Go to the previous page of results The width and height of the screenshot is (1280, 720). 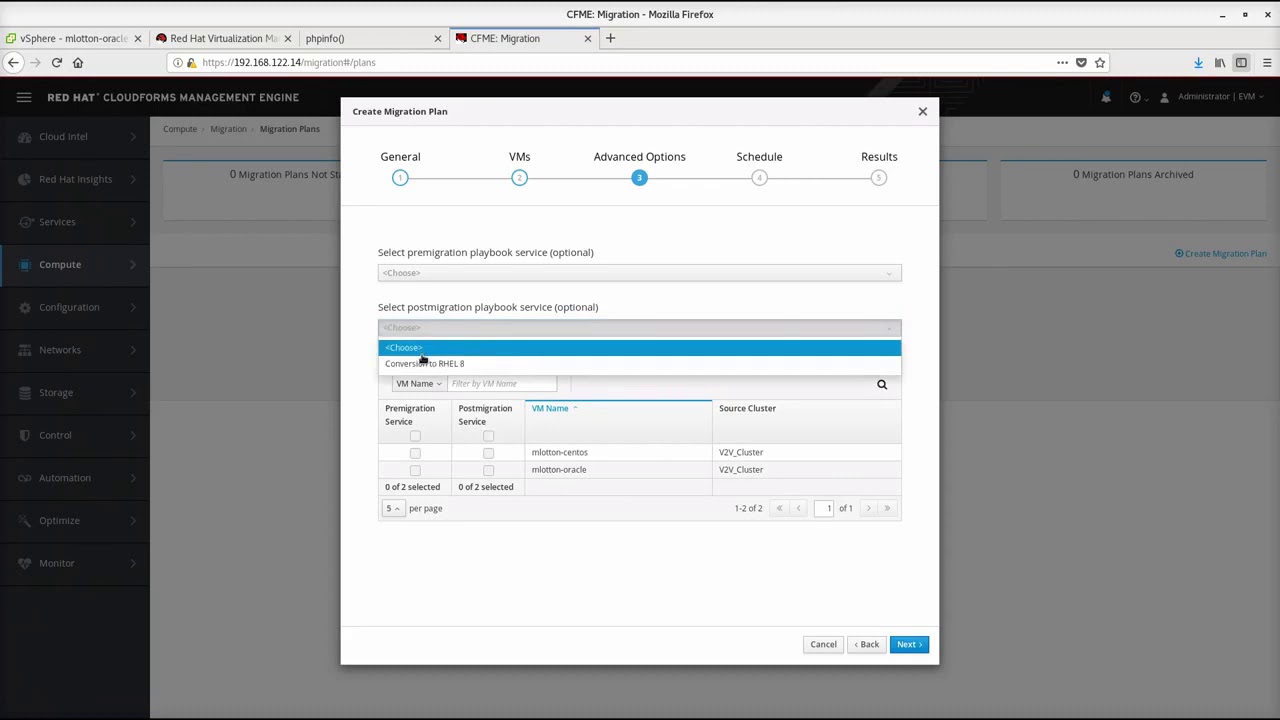798,508
